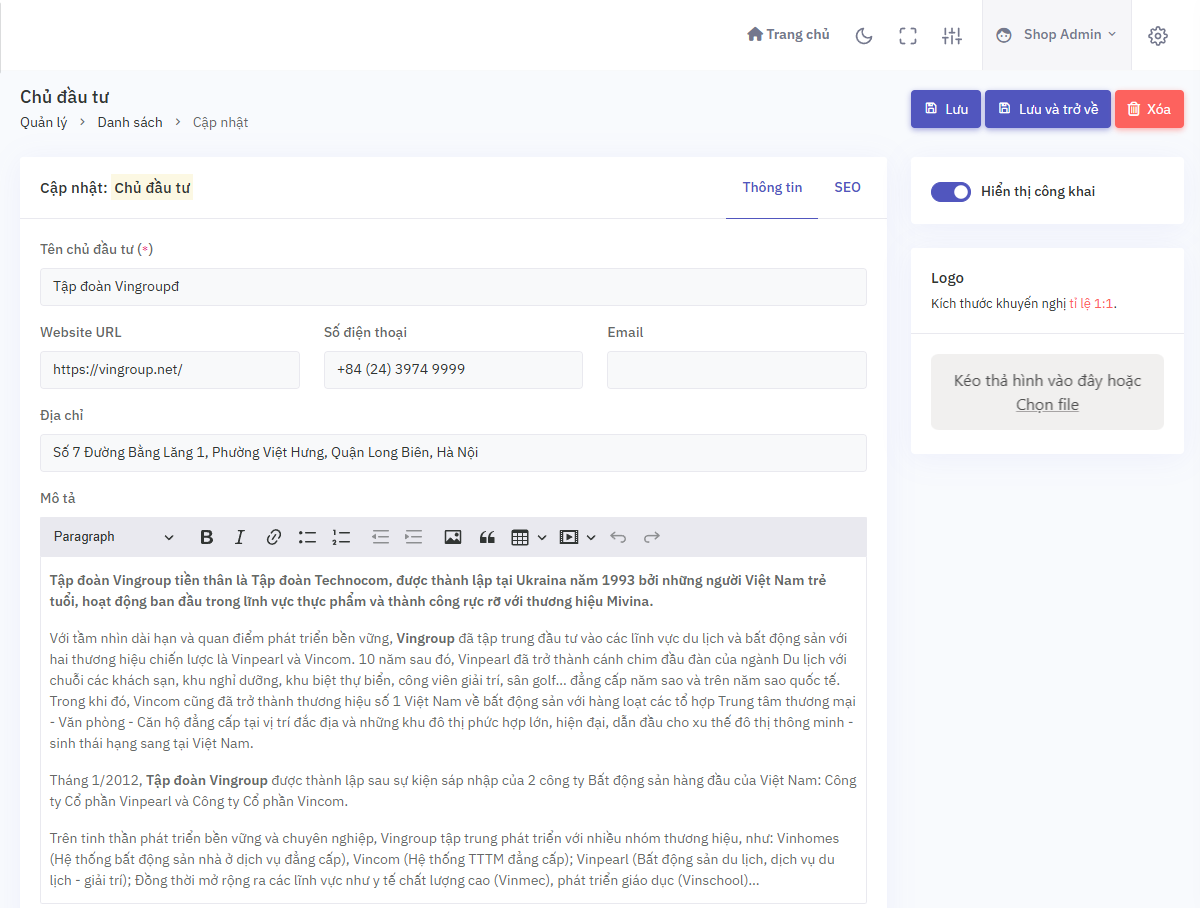The image size is (1200, 908).
Task: Insert image into description editor
Action: (x=453, y=537)
